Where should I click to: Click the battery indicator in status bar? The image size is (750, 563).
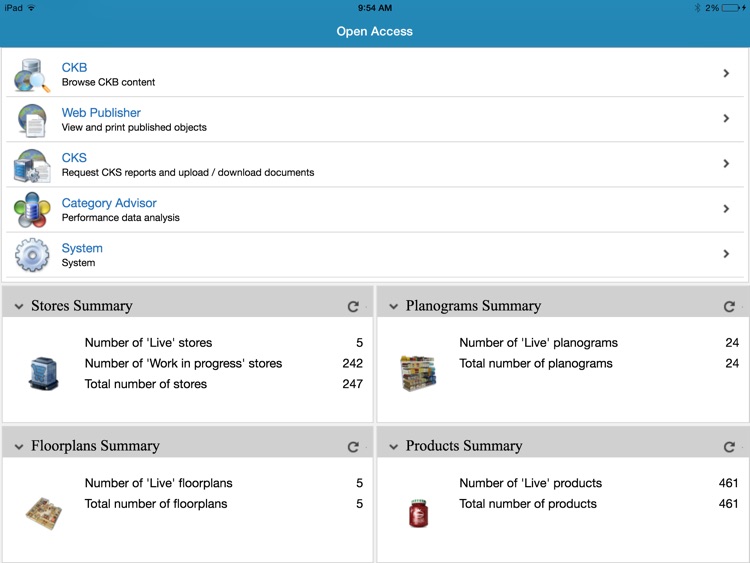click(x=730, y=8)
